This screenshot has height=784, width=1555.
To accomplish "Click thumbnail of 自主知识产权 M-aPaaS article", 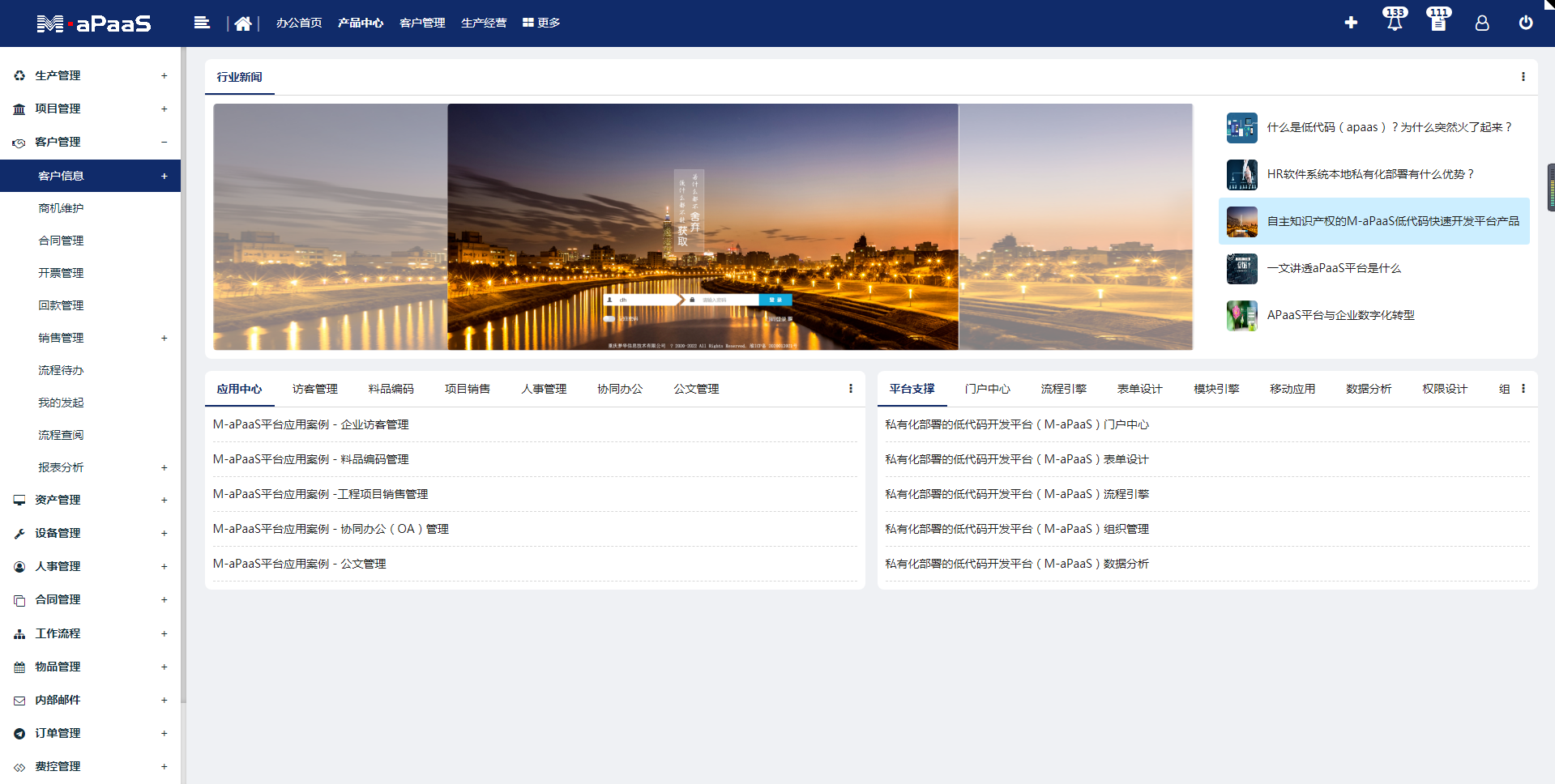I will coord(1241,221).
